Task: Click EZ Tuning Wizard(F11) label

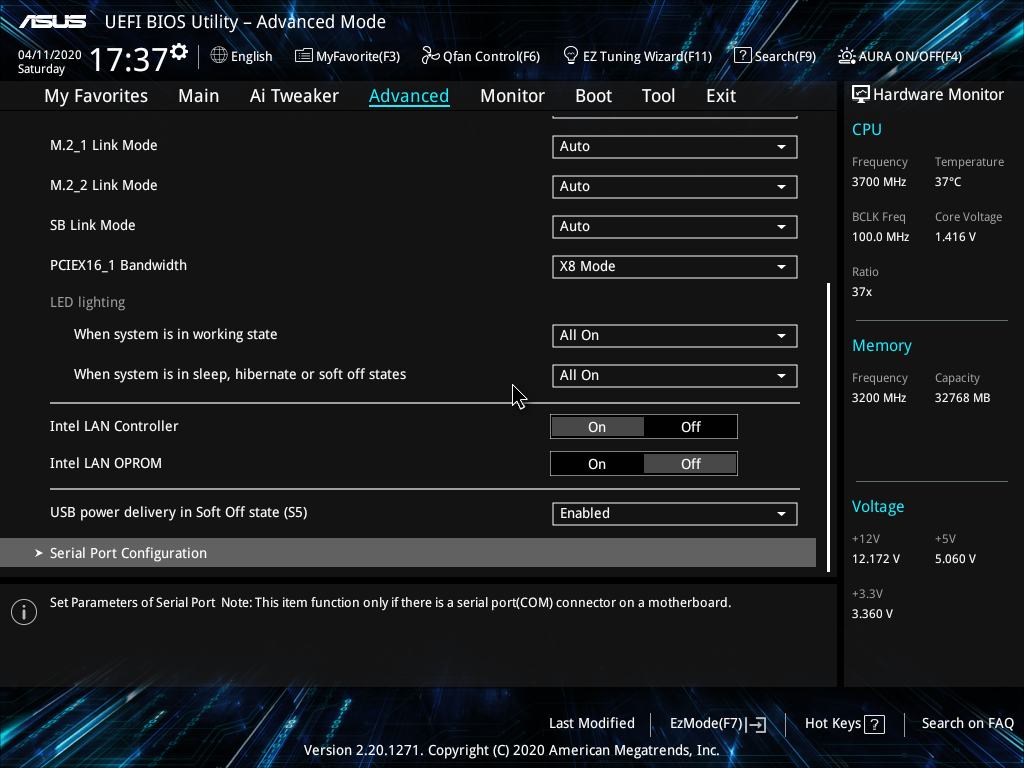Action: [647, 56]
